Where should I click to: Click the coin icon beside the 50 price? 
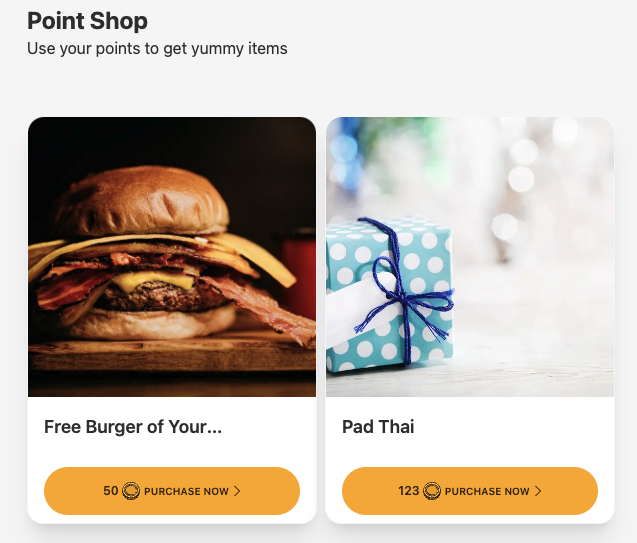131,491
